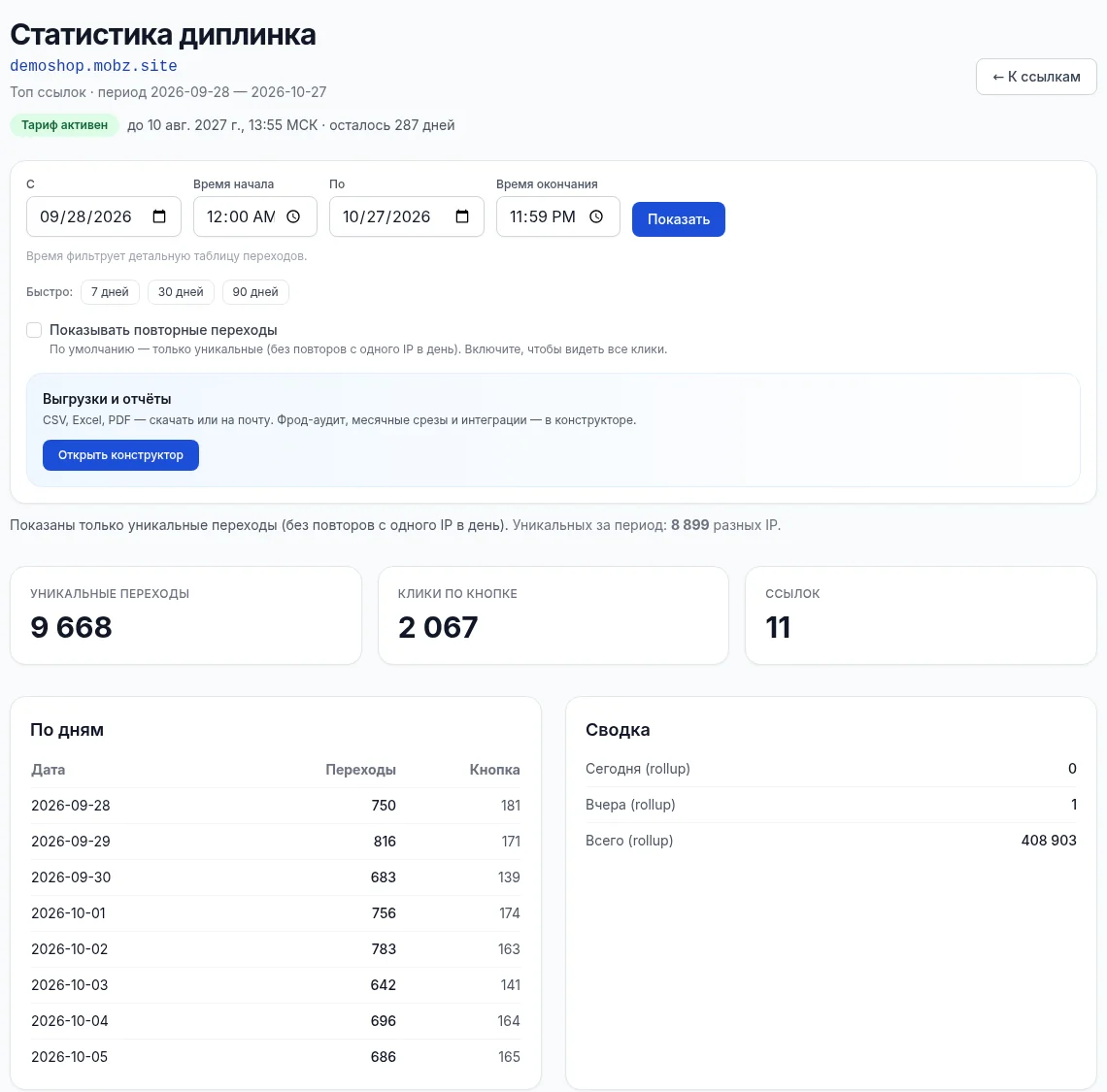
Task: Click the 8 899 unique IP figure
Action: point(689,525)
